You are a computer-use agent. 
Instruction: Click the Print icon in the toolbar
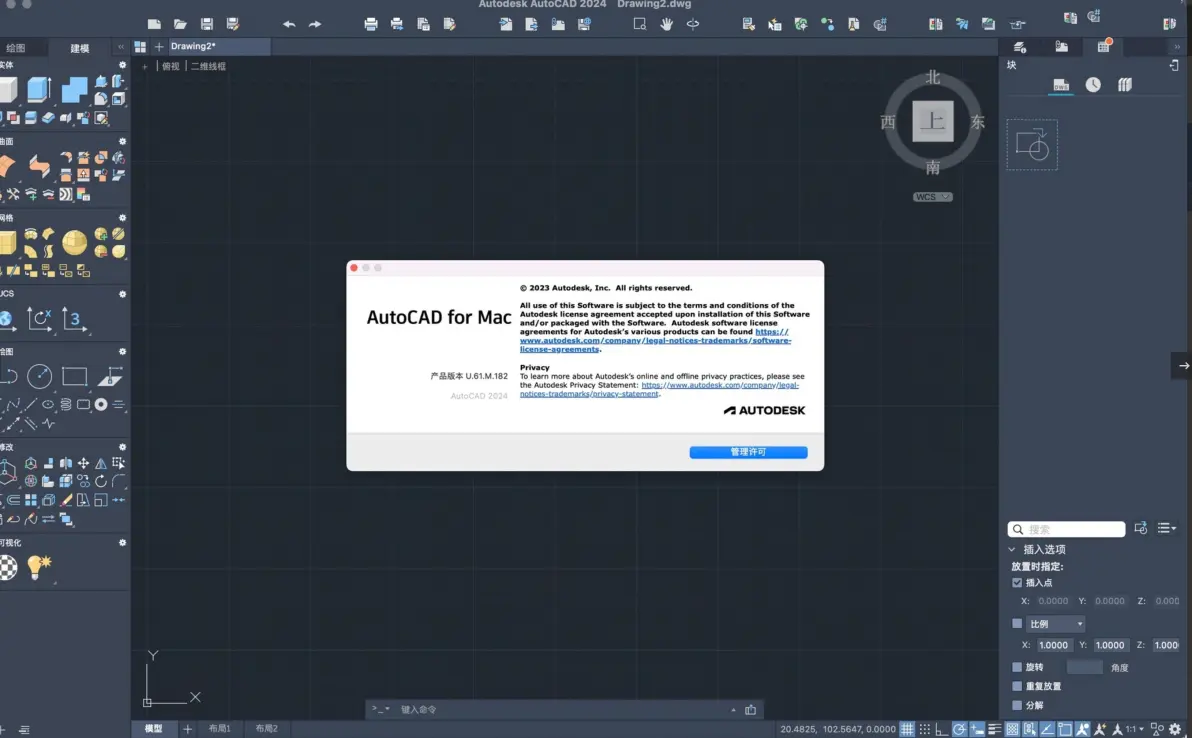point(370,24)
